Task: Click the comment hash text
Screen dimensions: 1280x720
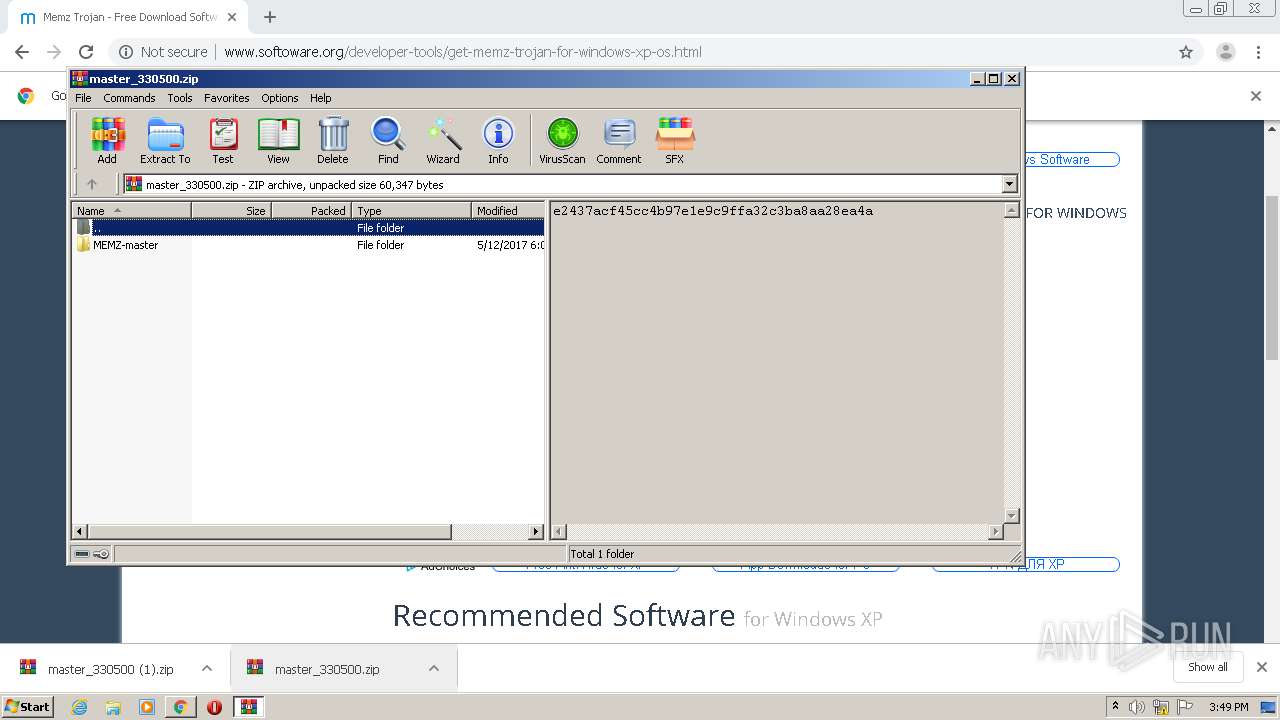Action: click(x=713, y=211)
